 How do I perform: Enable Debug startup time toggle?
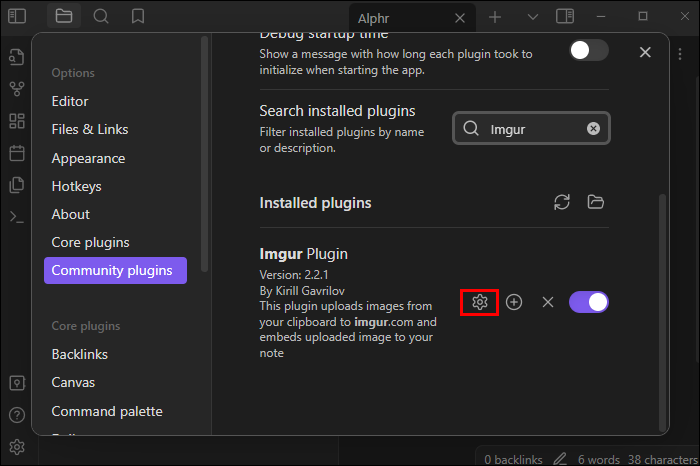[x=588, y=51]
